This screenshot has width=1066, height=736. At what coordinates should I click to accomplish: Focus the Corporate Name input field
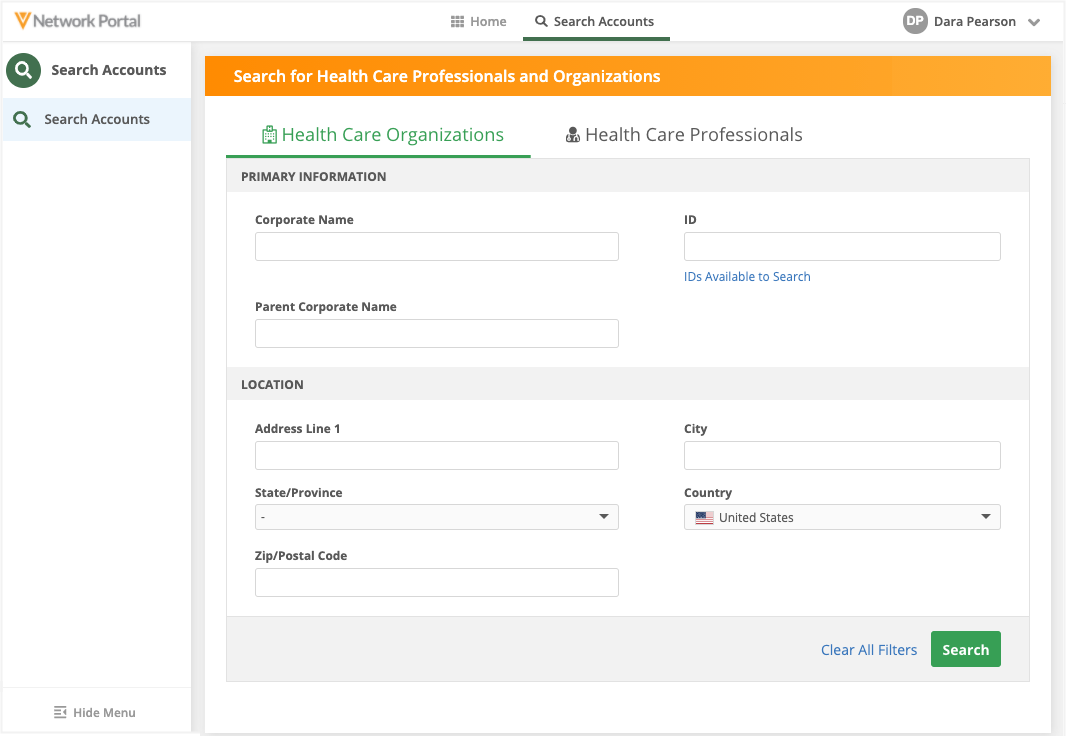(x=436, y=247)
